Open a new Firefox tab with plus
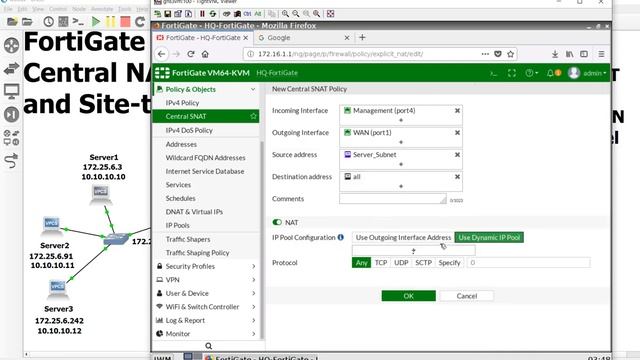 [362, 38]
